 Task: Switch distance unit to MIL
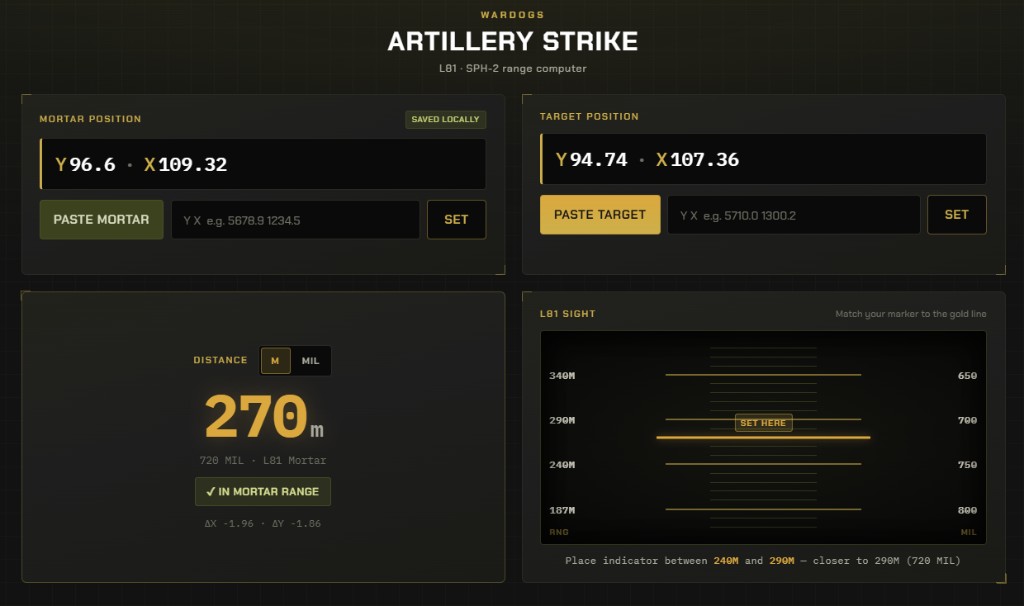click(310, 360)
